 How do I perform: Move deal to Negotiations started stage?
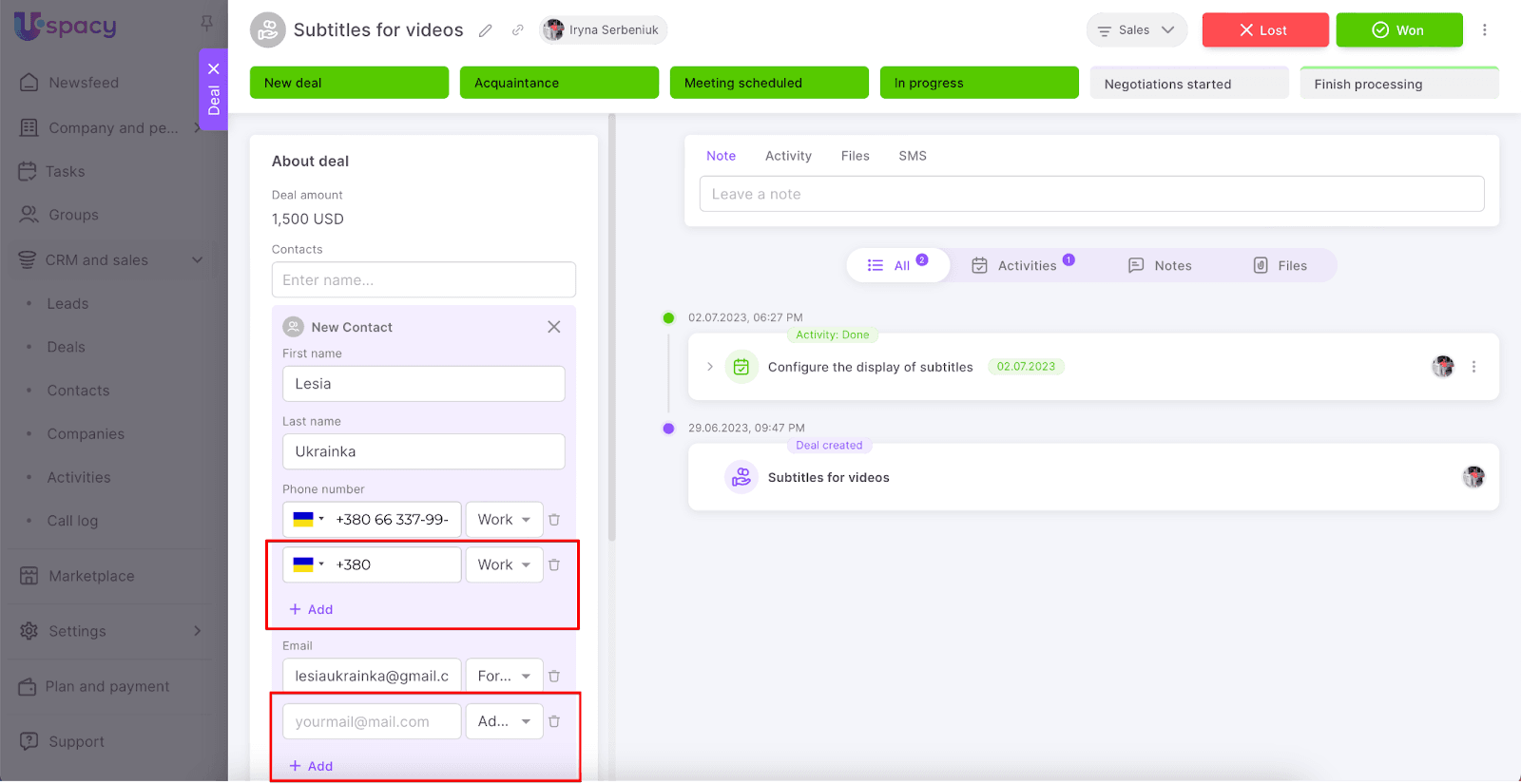coord(1188,84)
